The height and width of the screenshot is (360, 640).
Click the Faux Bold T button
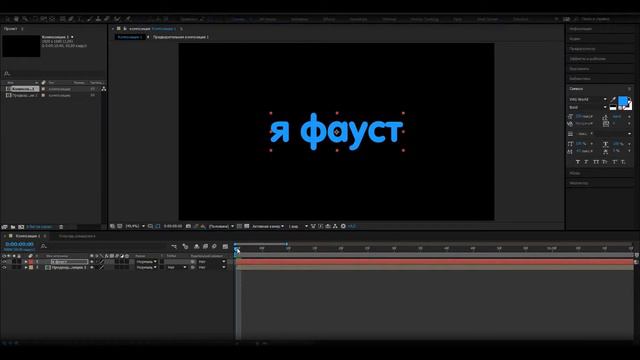pos(578,162)
